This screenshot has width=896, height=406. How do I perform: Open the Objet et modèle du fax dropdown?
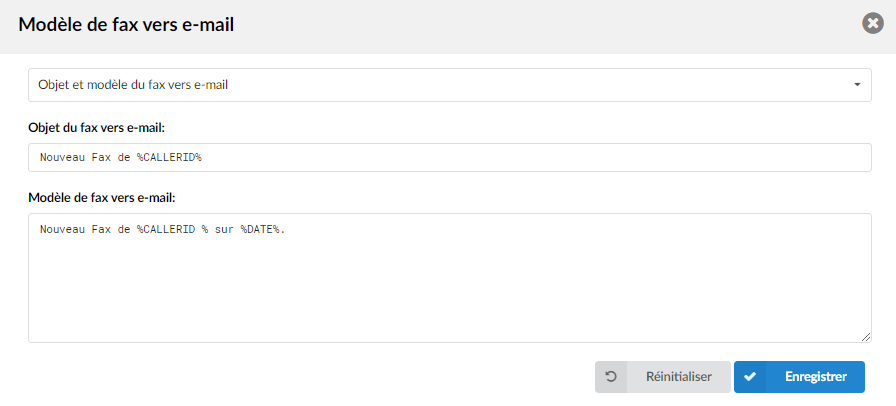click(450, 85)
